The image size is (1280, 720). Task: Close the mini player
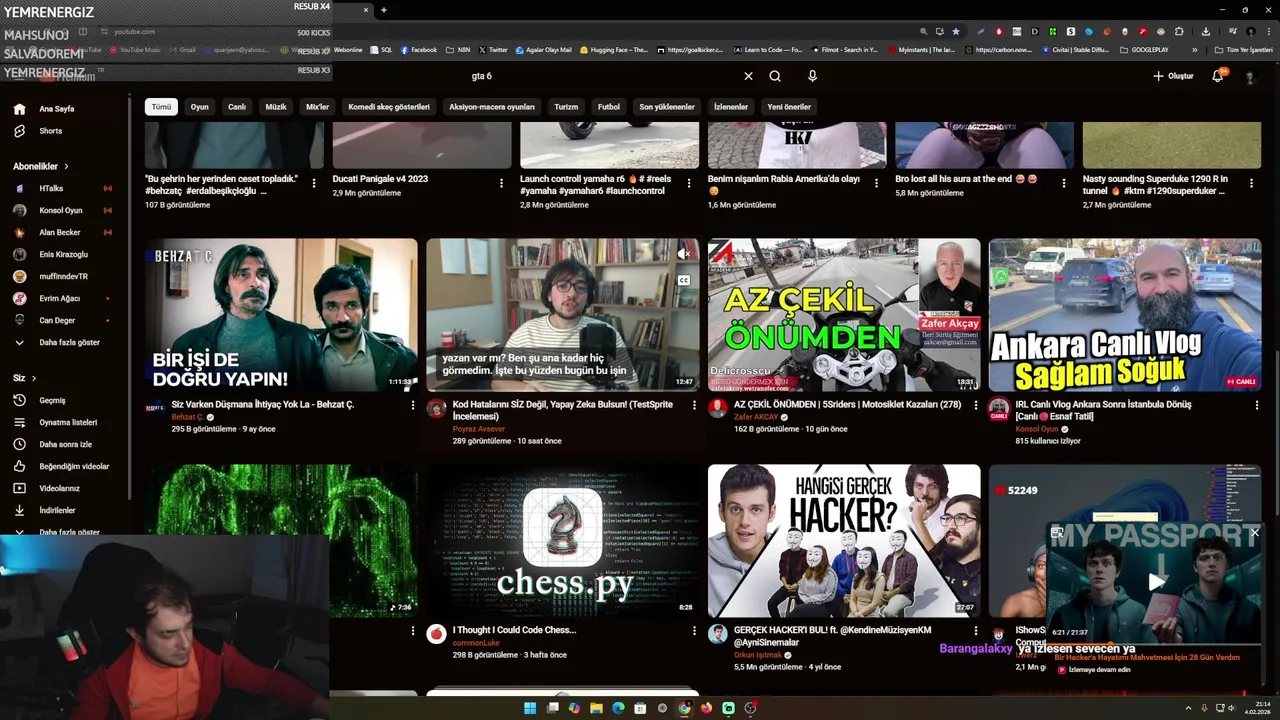click(x=1255, y=533)
